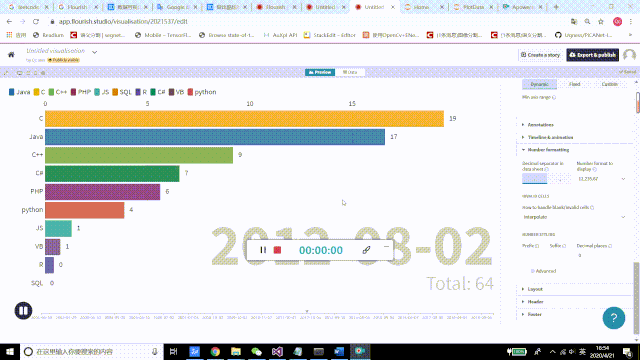This screenshot has width=640, height=360.
Task: Open the Readium bookmark
Action: [x=48, y=35]
